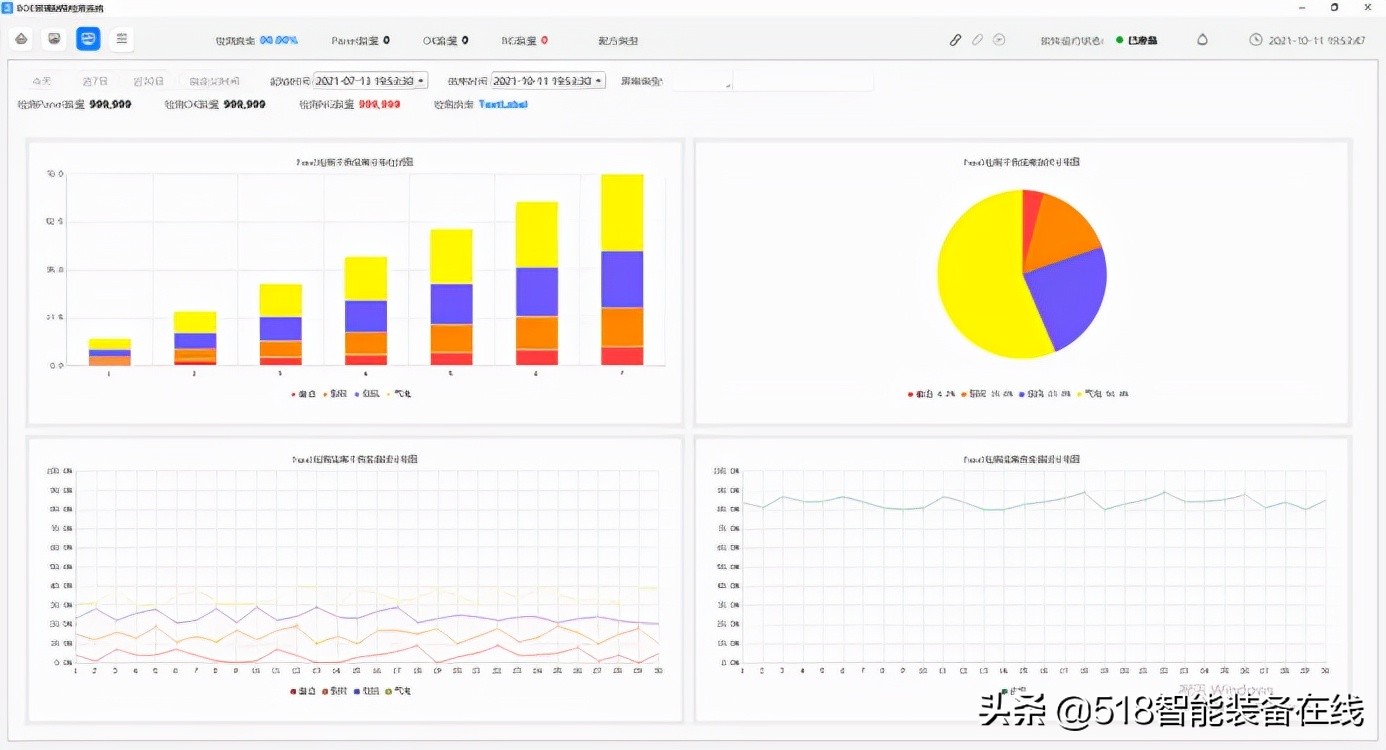Click the date-time text in top right

1317,41
